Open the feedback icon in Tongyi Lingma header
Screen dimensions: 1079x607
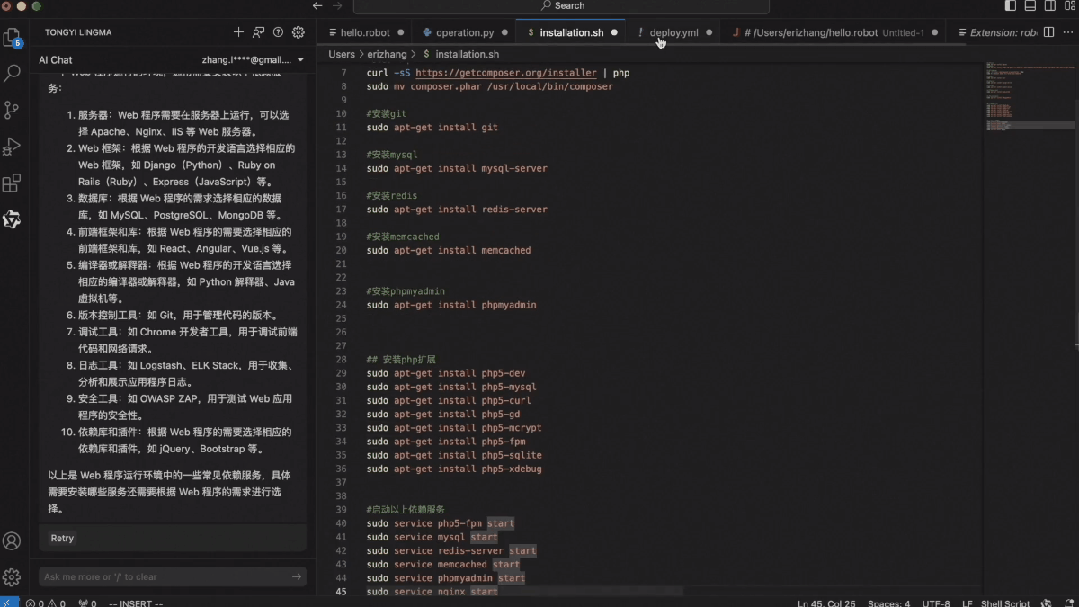(258, 32)
